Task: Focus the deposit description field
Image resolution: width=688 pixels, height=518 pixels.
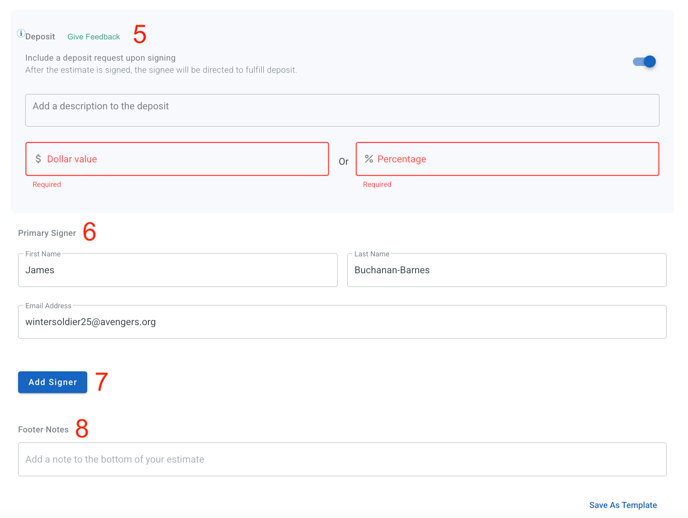Action: point(342,111)
